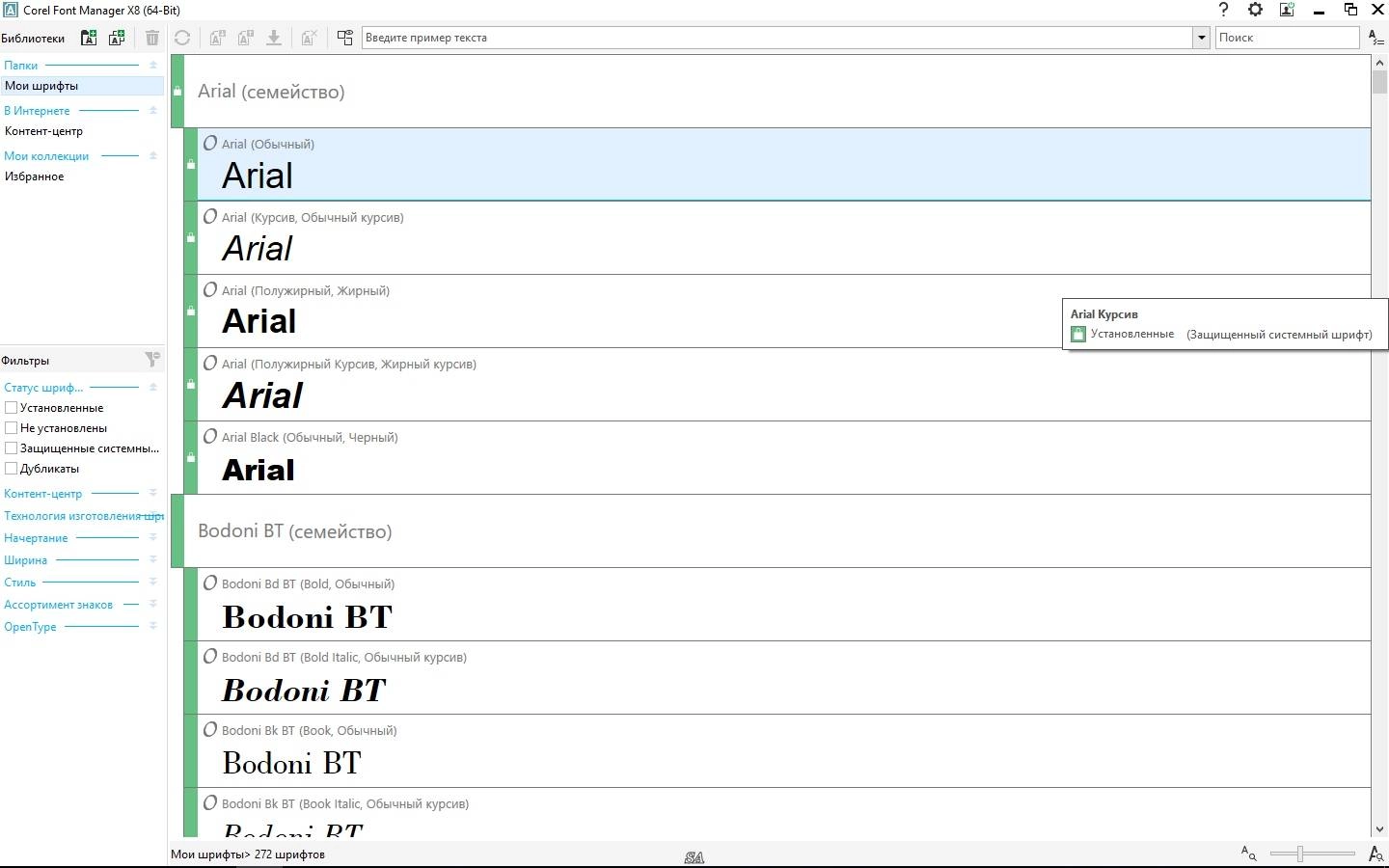1389x868 pixels.
Task: Click the O icon beside Bodoni Bd BT (Bold, Обычный)
Action: click(x=210, y=583)
